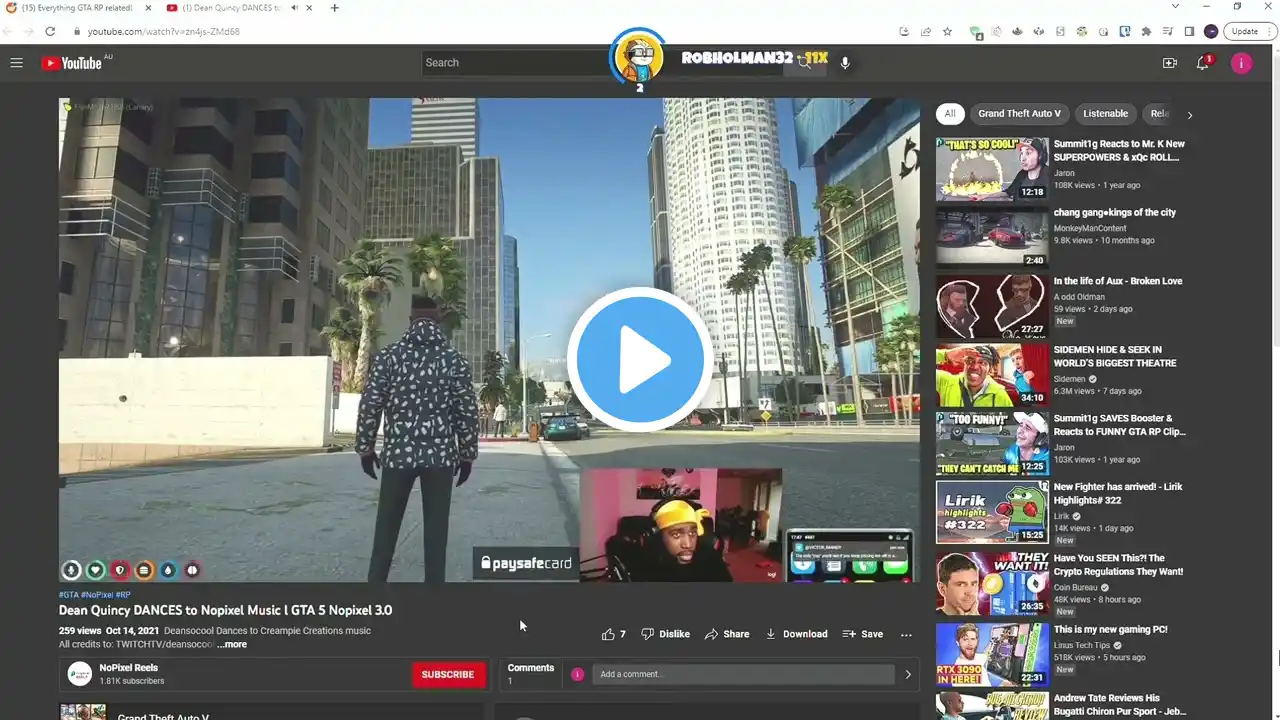Click the share-page icon in the address bar
The width and height of the screenshot is (1280, 720).
[925, 31]
